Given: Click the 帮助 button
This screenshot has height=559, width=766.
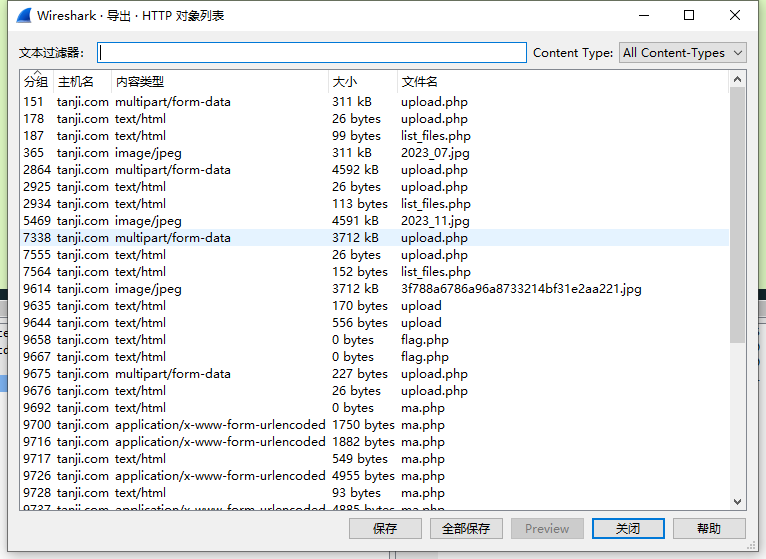Looking at the screenshot, I should pyautogui.click(x=709, y=528).
